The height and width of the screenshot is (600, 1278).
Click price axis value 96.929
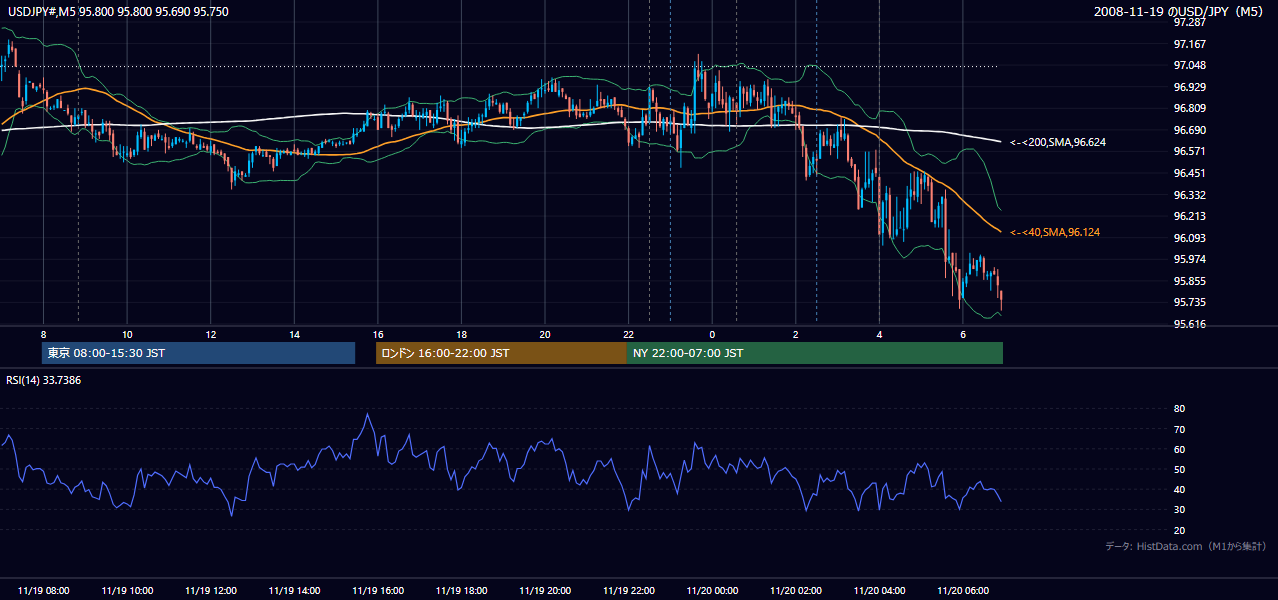click(1189, 87)
